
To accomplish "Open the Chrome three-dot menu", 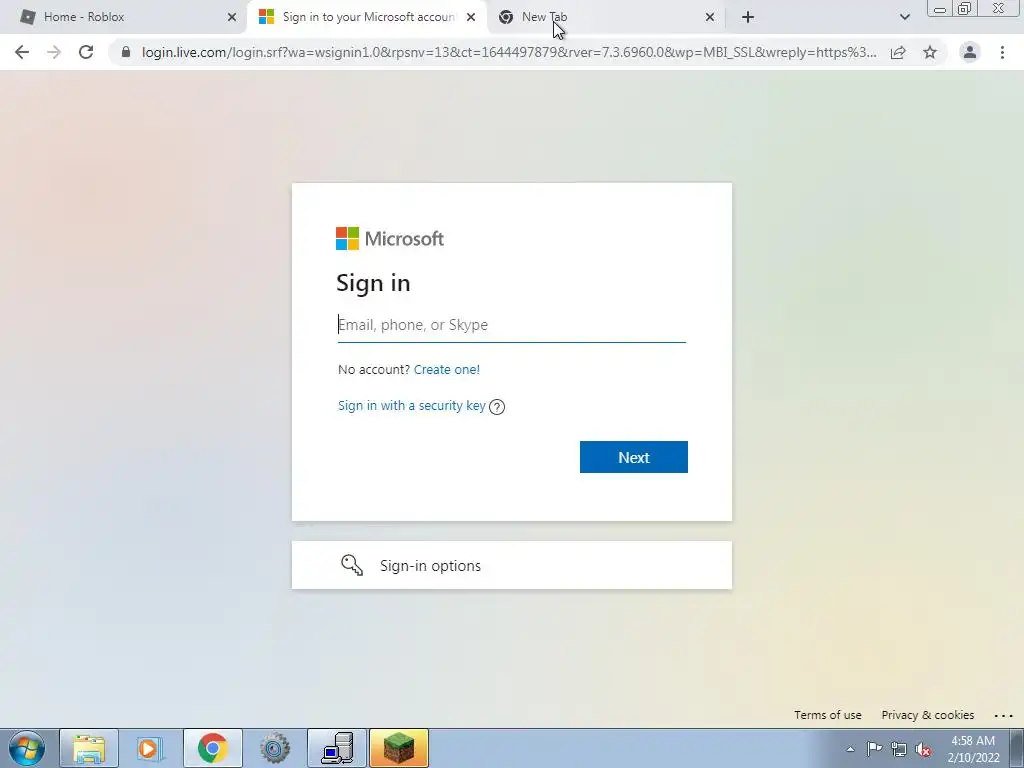I will point(1002,52).
